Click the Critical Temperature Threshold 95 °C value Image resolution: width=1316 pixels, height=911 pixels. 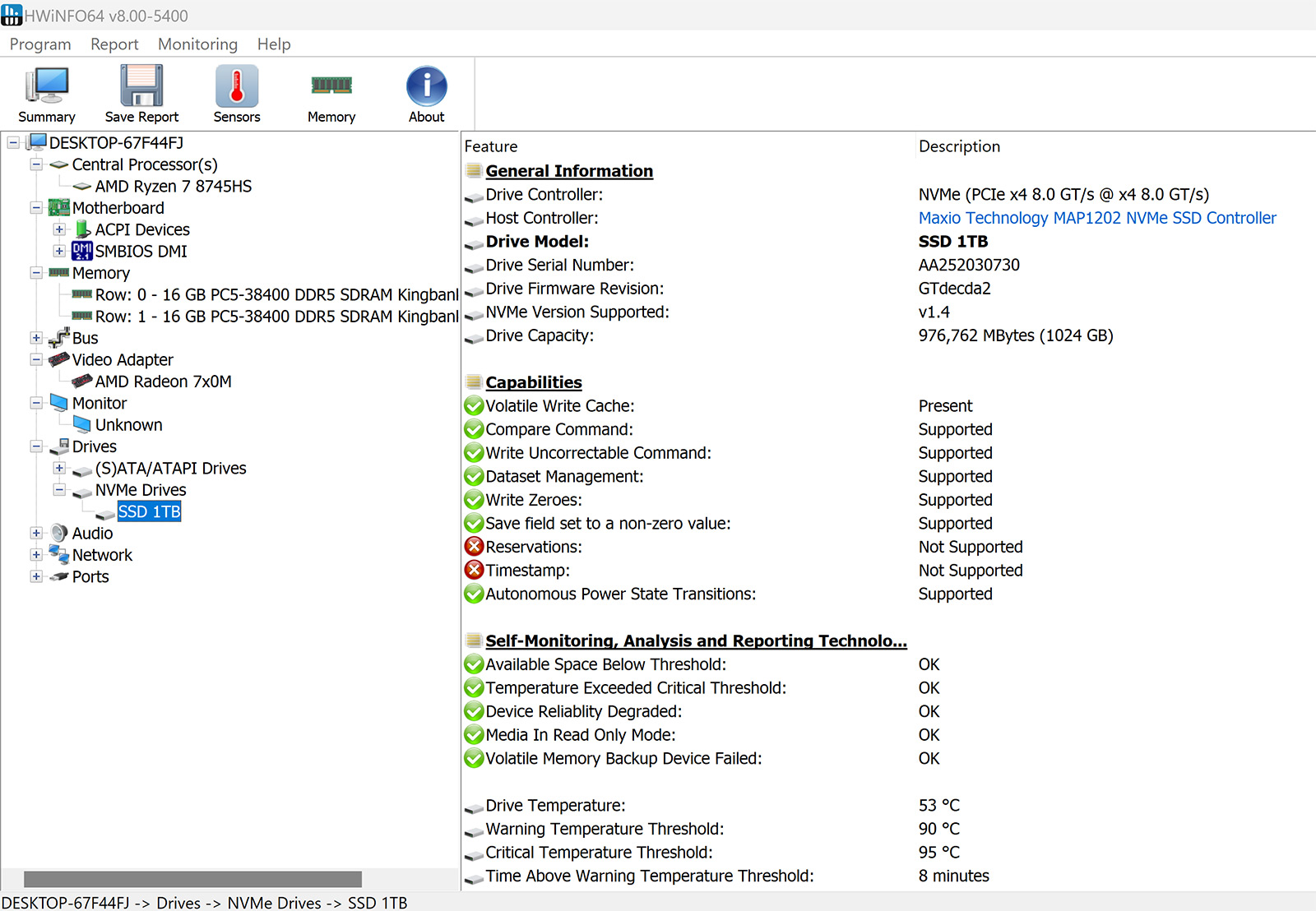(x=938, y=852)
